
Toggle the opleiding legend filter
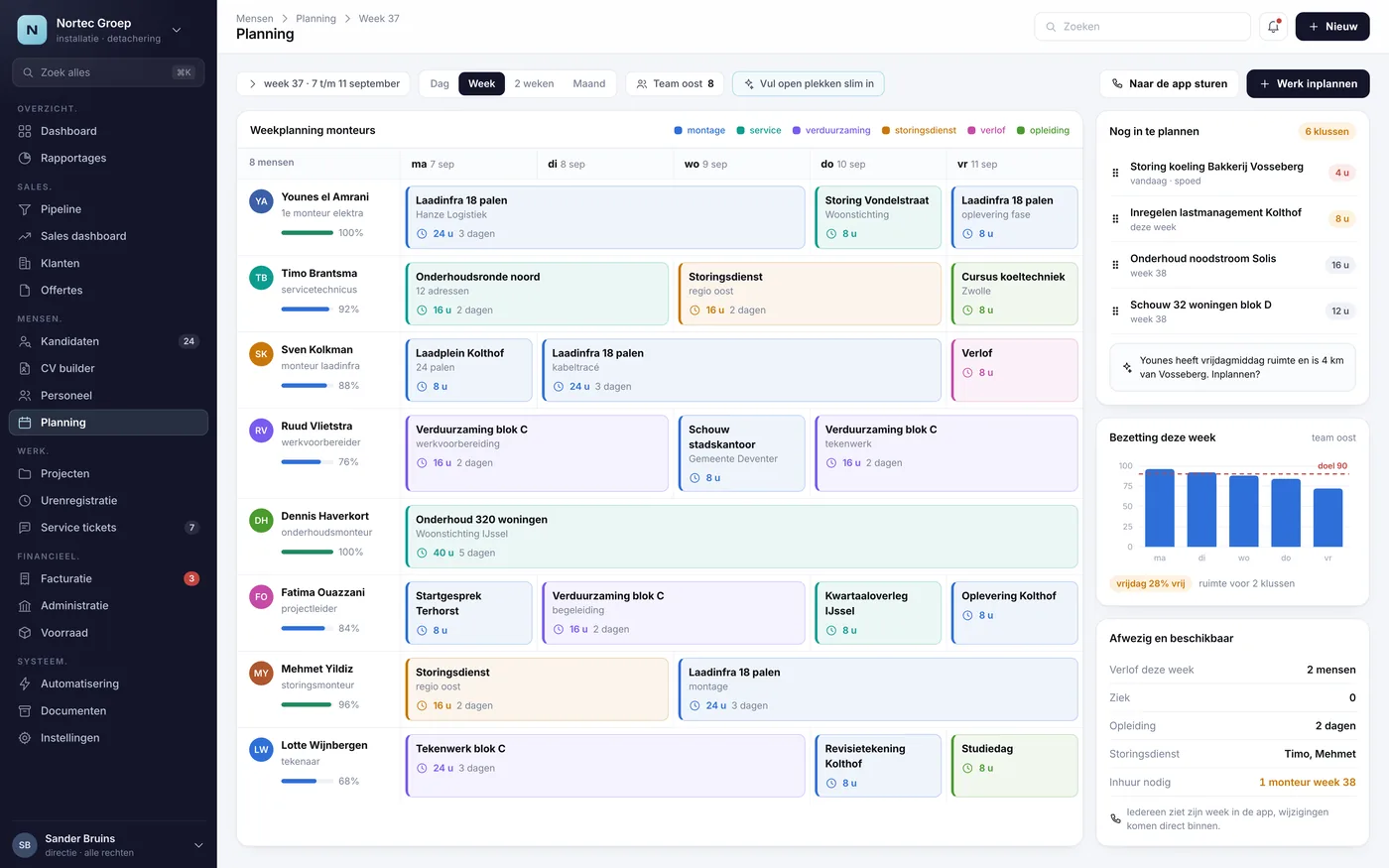click(1043, 130)
